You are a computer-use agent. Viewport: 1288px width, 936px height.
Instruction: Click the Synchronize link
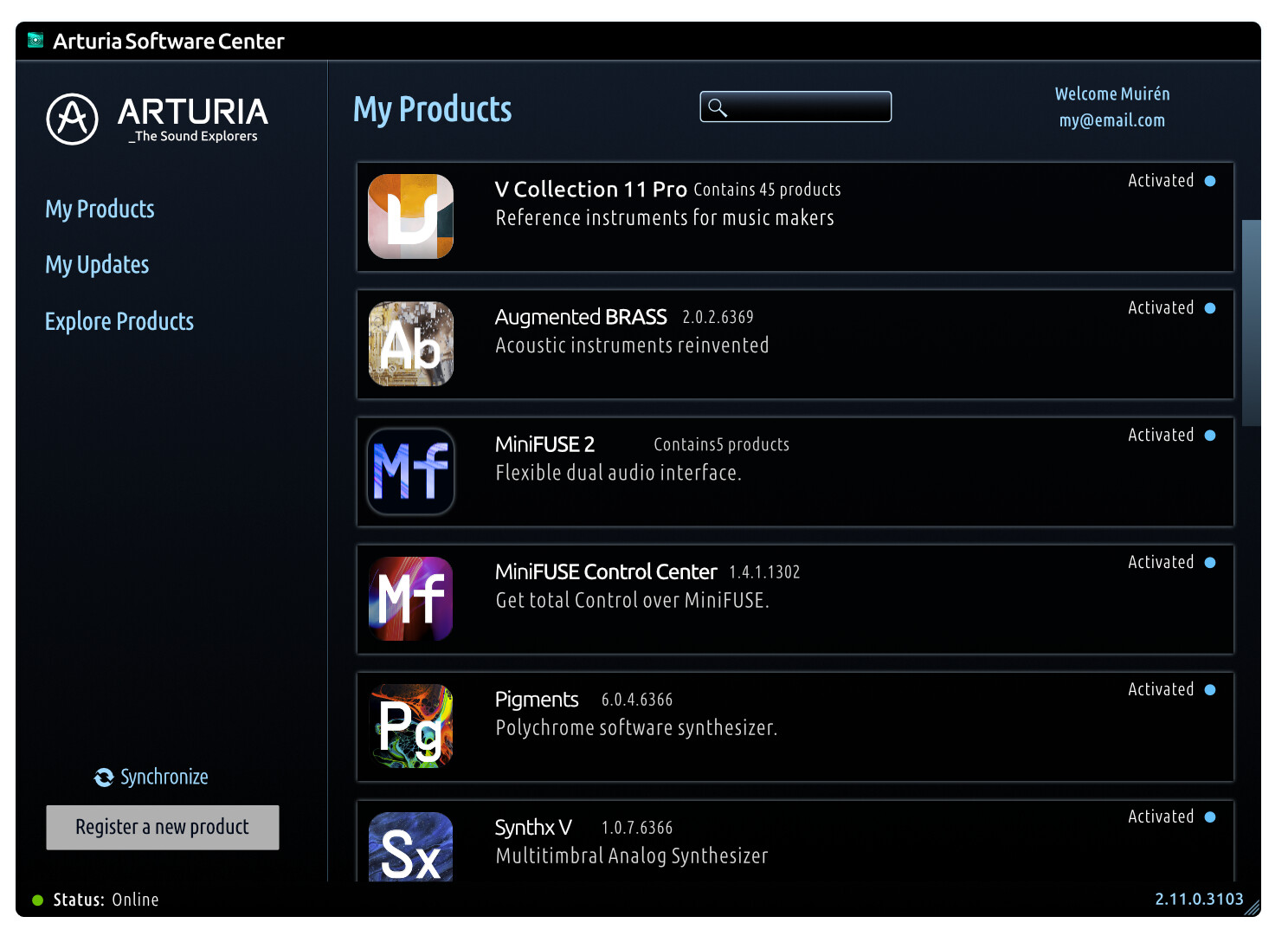pyautogui.click(x=164, y=778)
